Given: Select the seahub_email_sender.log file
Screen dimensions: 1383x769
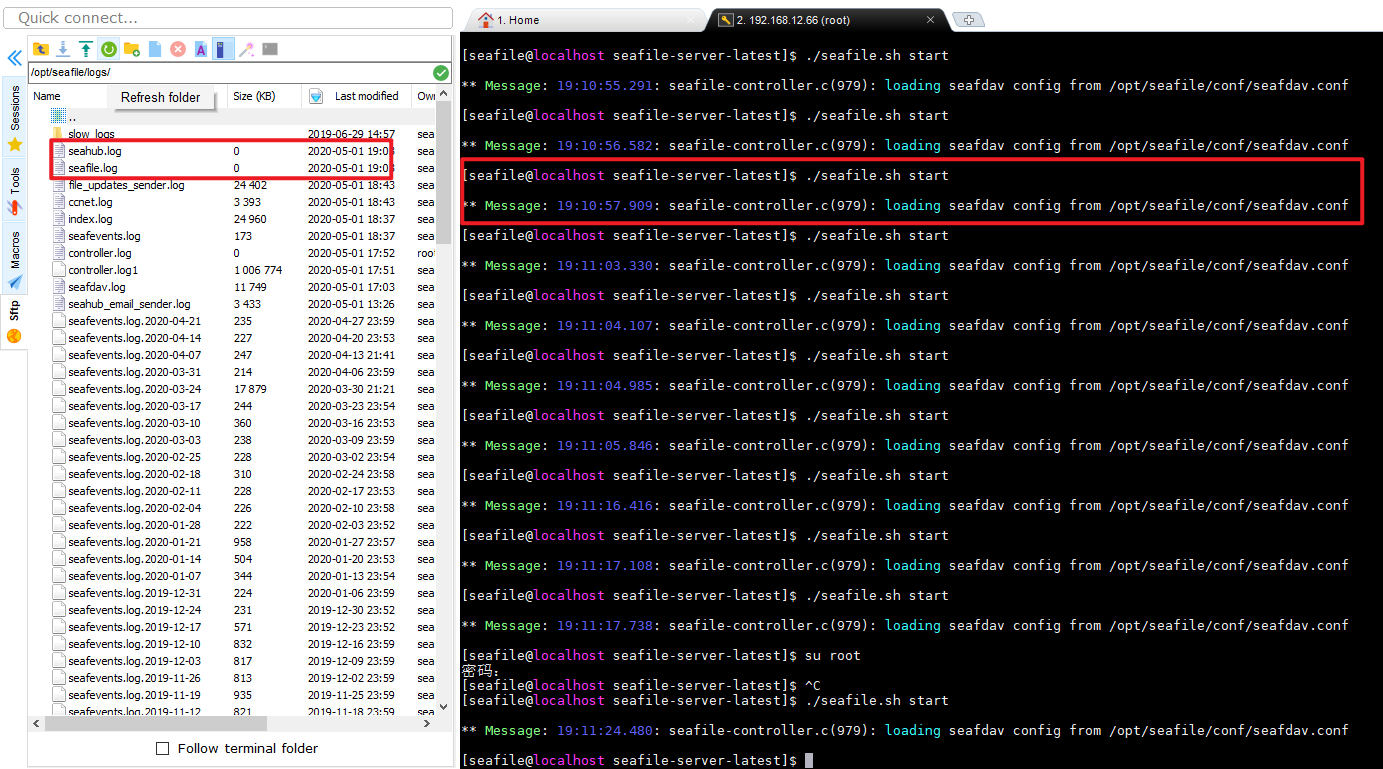Looking at the screenshot, I should [x=129, y=304].
